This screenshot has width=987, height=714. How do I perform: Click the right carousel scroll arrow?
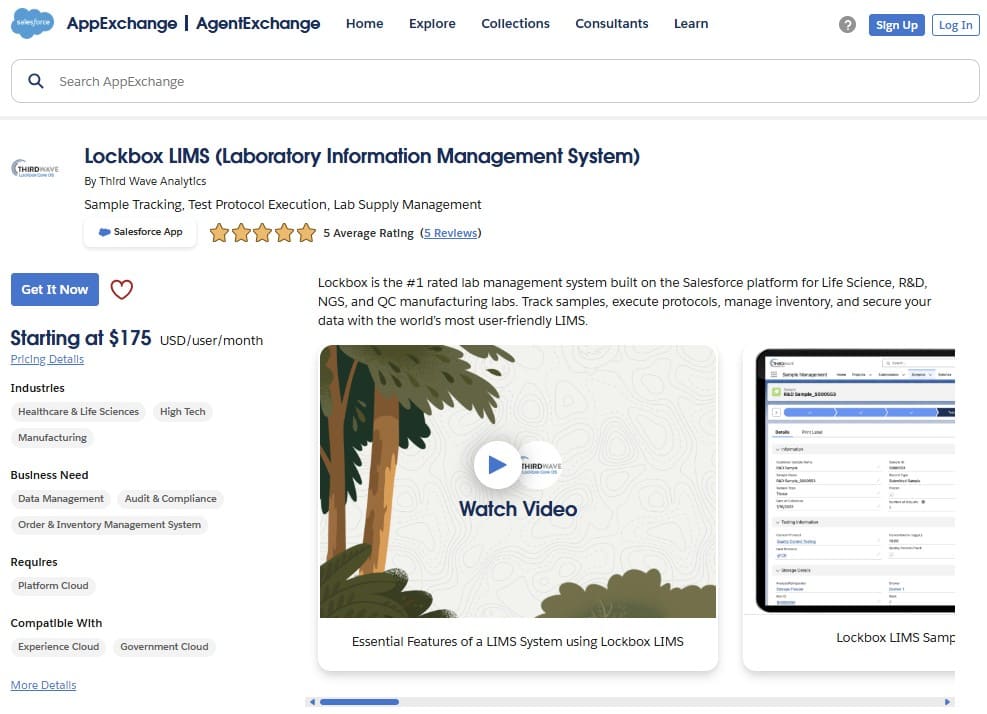[947, 701]
